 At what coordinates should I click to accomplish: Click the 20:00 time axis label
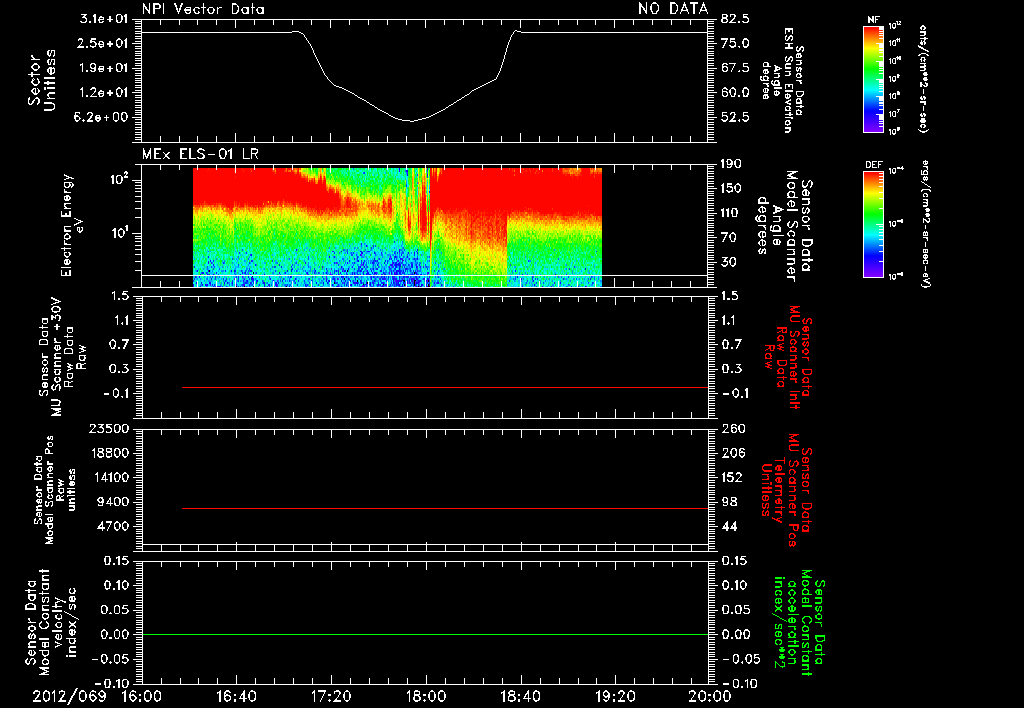[710, 696]
